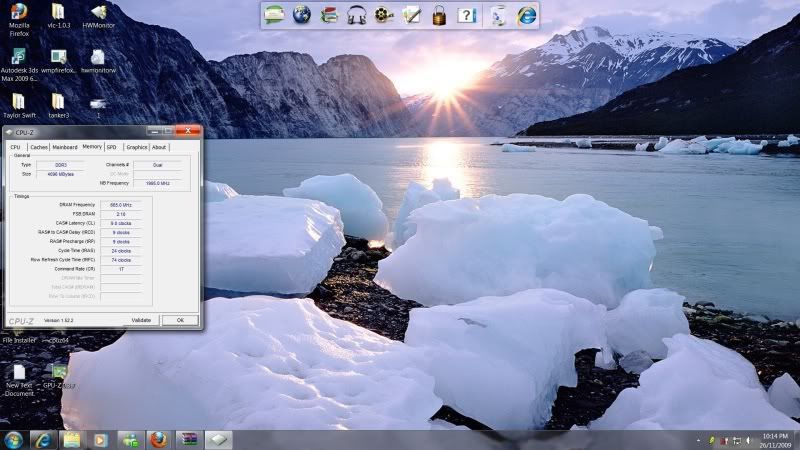Open the GPU-Z desktop icon

(x=60, y=376)
